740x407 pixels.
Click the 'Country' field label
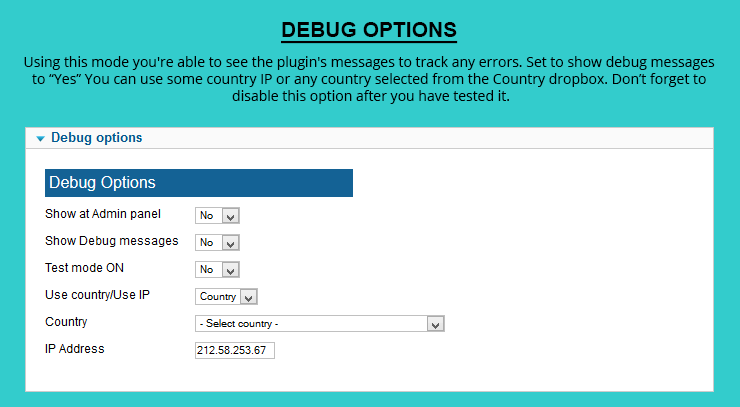(66, 322)
